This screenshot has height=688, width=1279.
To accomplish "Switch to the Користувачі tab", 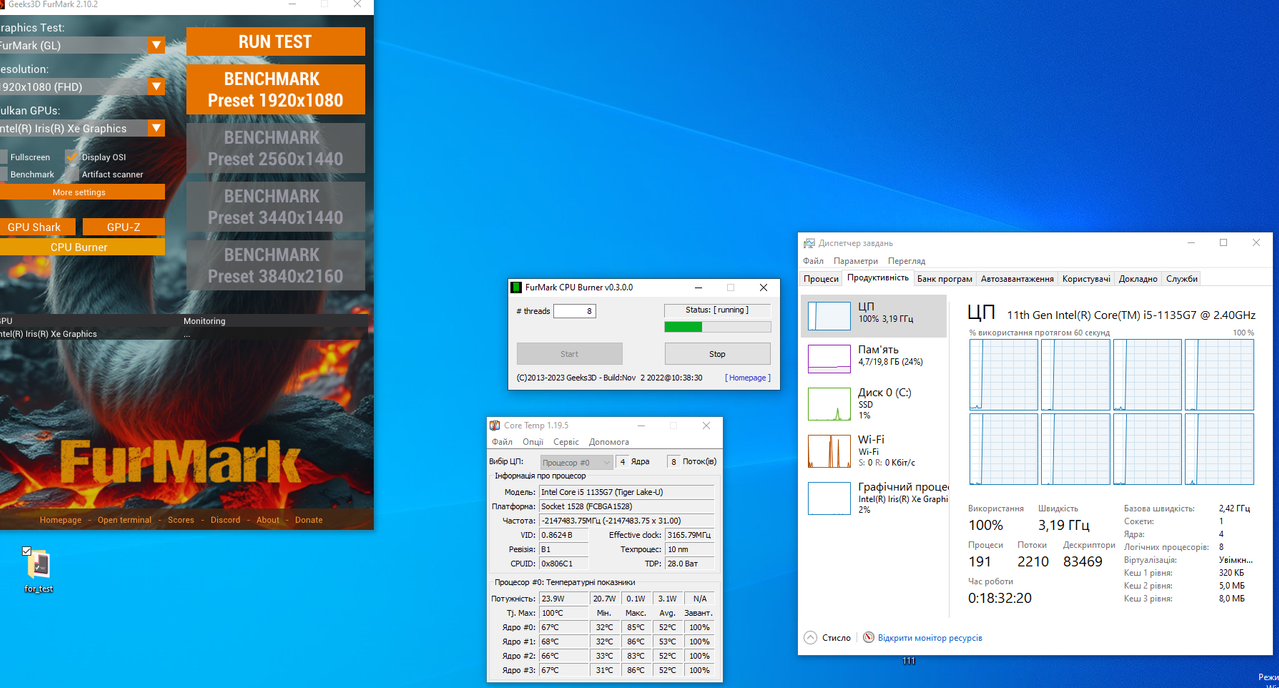I will point(1086,279).
